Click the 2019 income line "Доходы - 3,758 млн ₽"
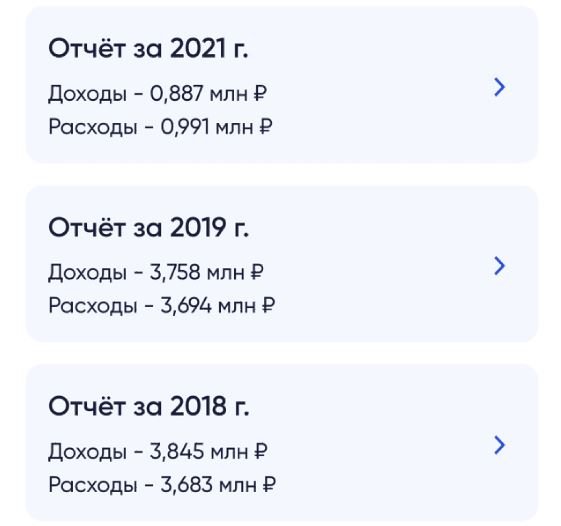The width and height of the screenshot is (561, 526). point(156,273)
